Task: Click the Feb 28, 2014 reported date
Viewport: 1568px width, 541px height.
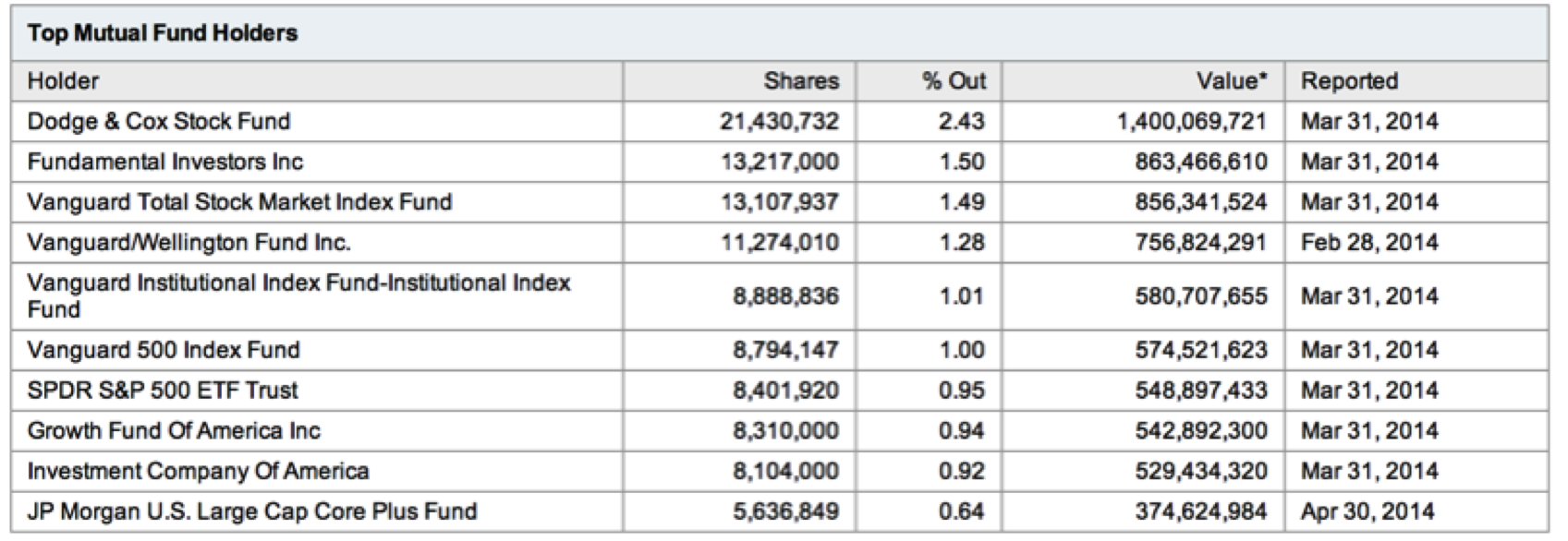Action: [x=1369, y=243]
